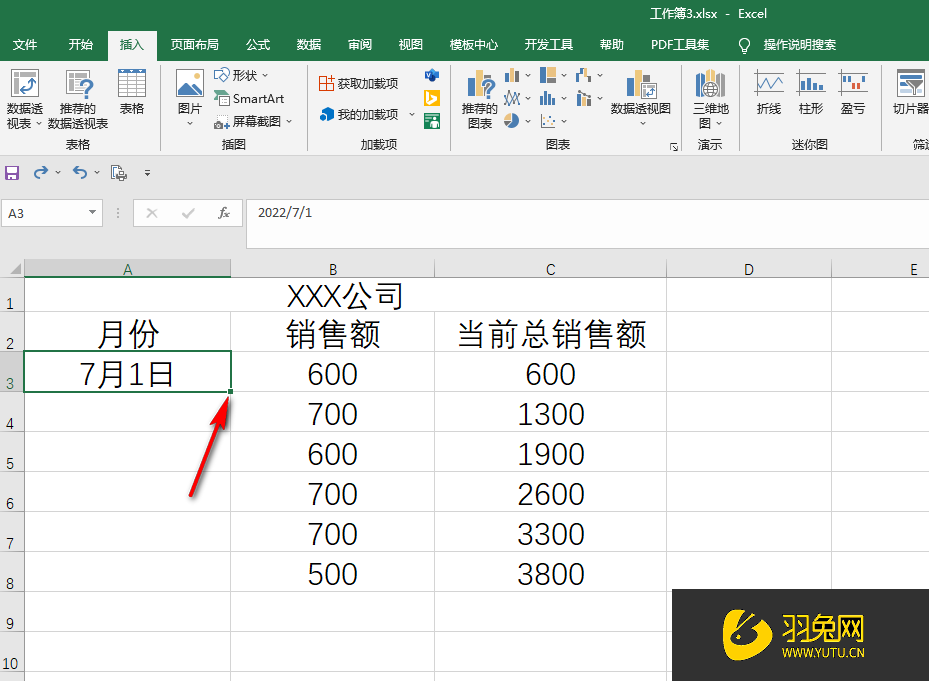Insert a PivotTable
929x681 pixels.
point(24,99)
